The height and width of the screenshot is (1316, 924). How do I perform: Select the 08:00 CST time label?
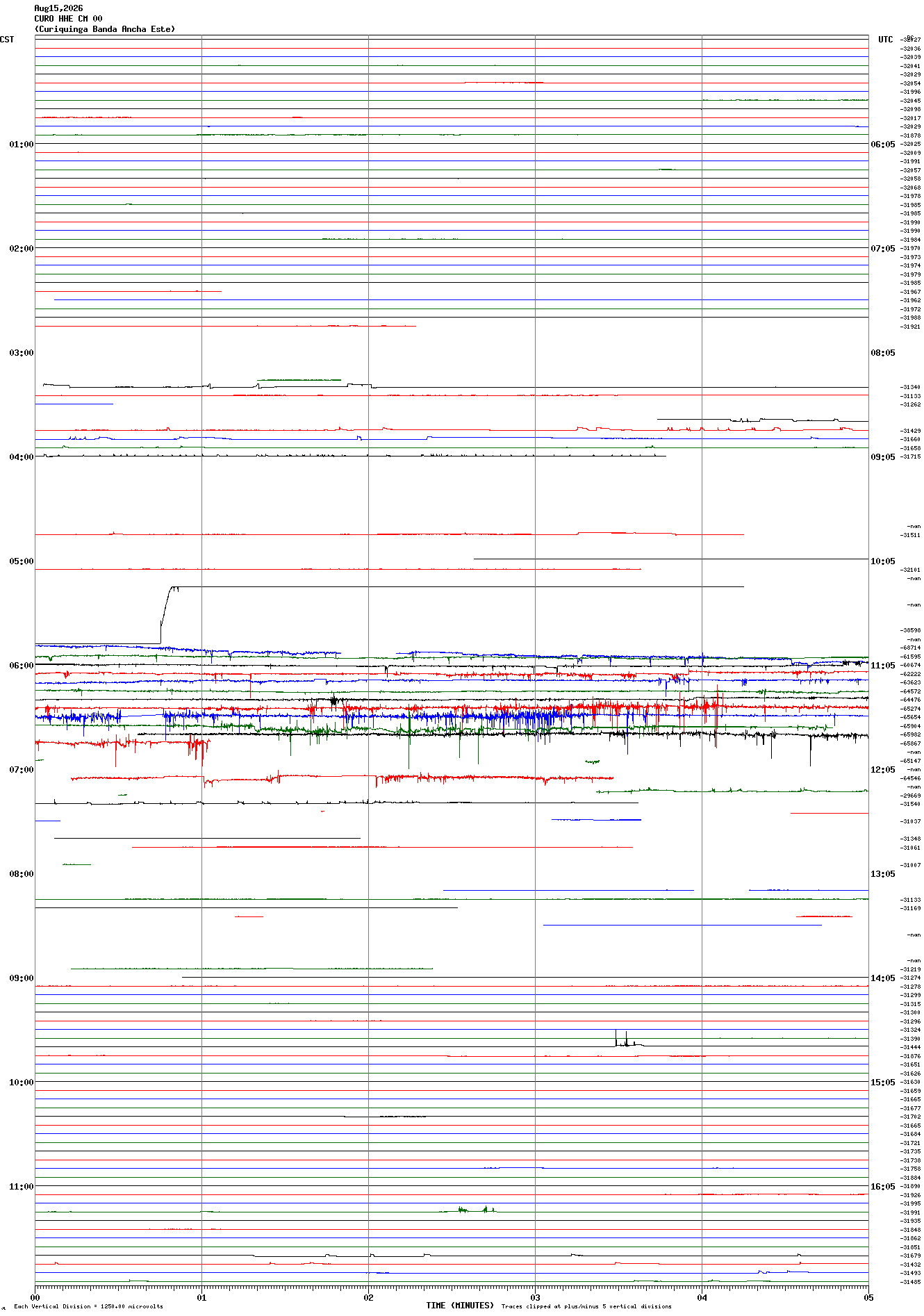[22, 874]
